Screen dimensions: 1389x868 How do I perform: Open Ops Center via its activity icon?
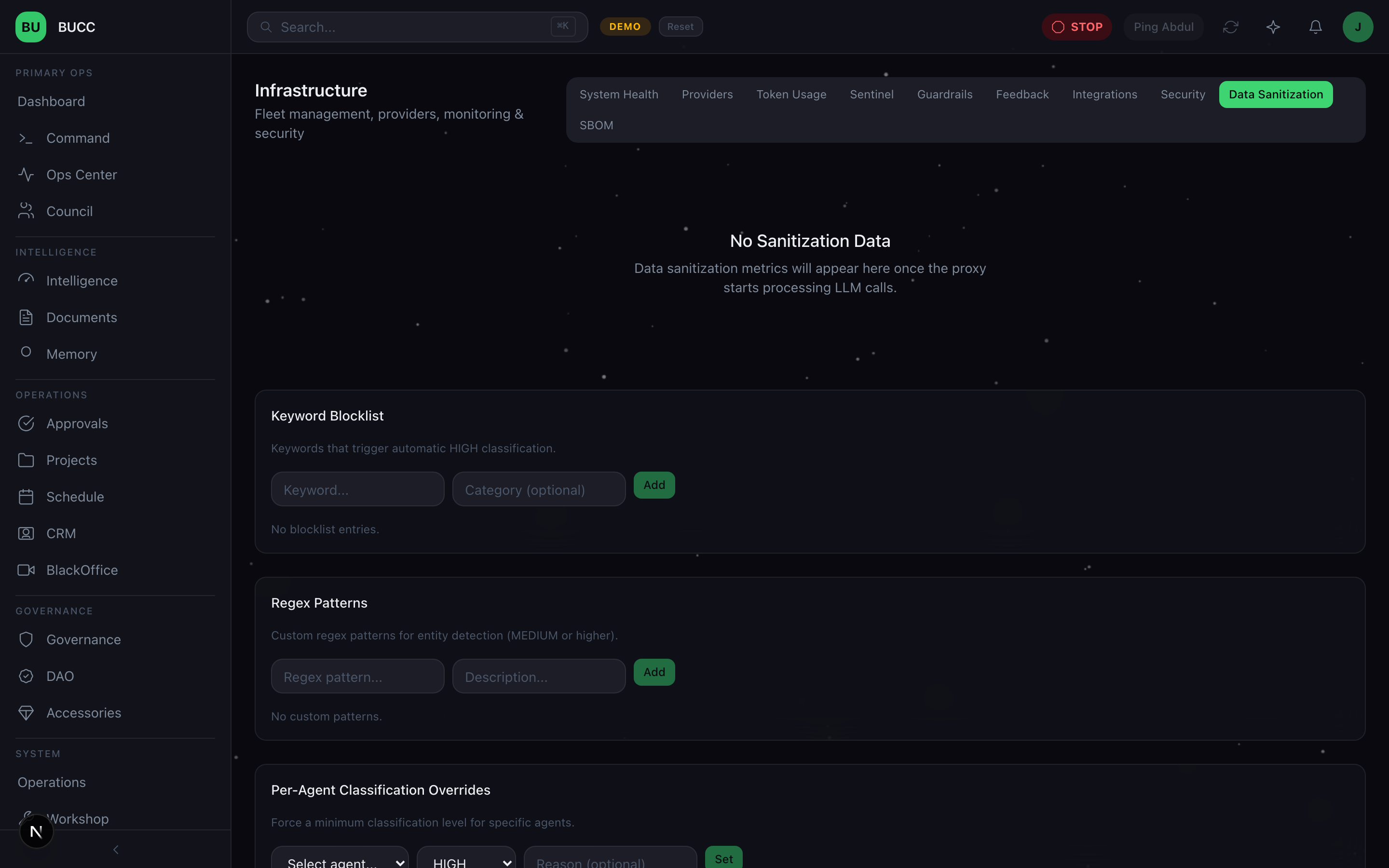click(x=26, y=175)
